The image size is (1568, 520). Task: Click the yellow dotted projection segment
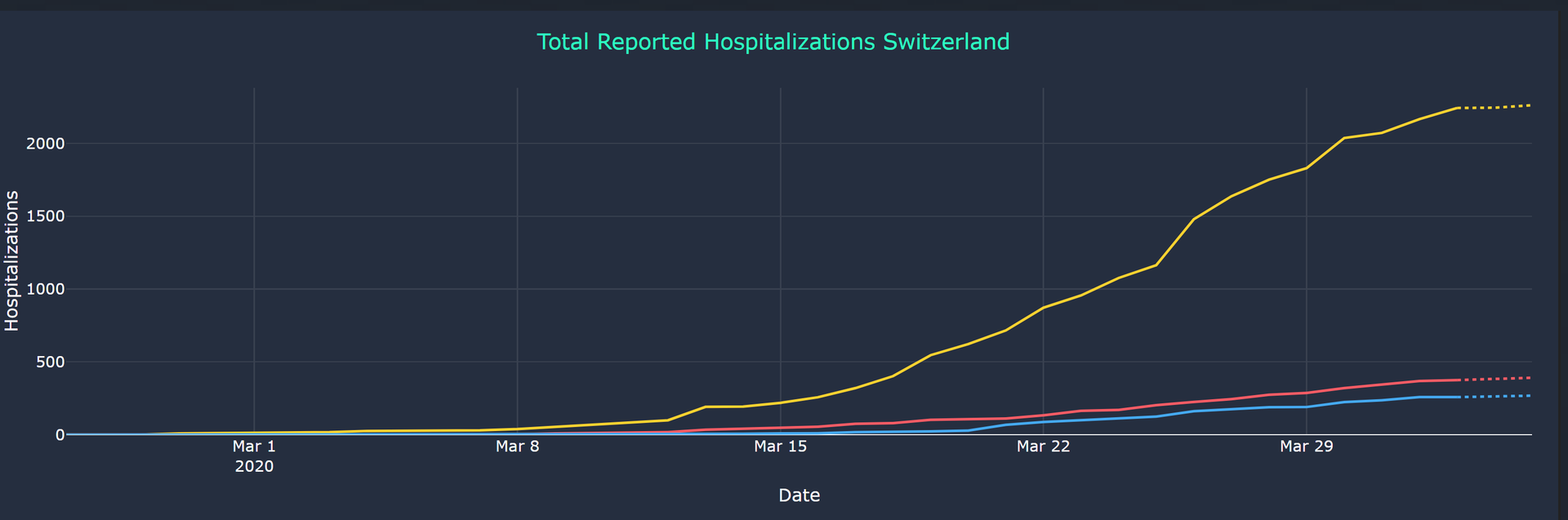(1494, 107)
